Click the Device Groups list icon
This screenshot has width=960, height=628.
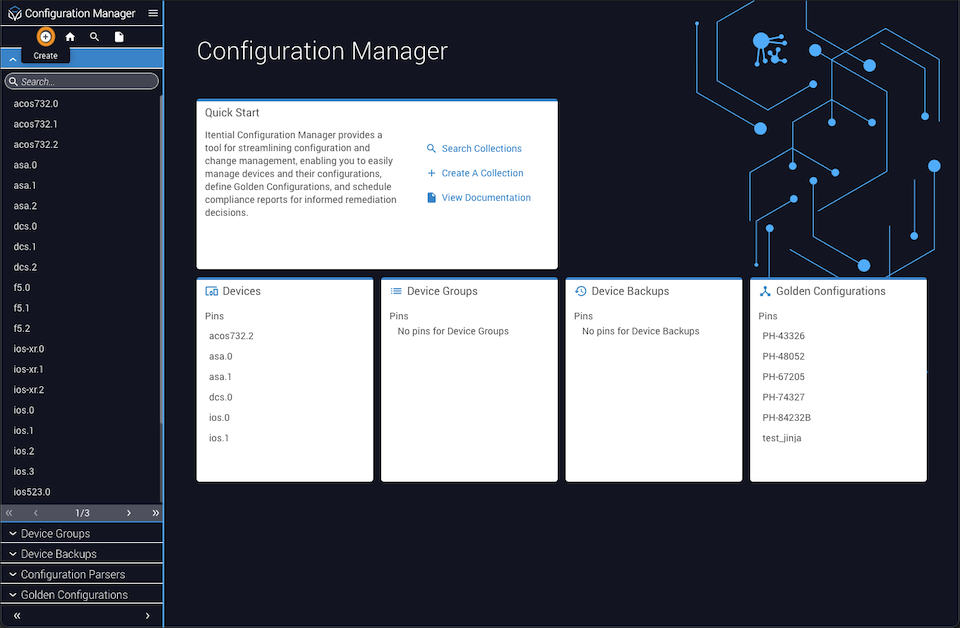coord(396,291)
